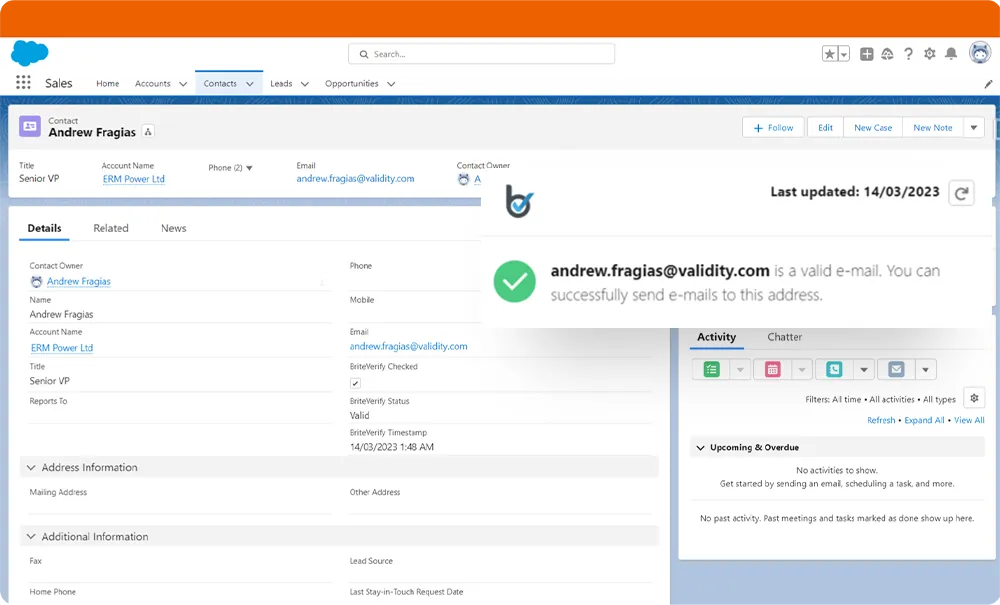
Task: Open the Opportunities tab
Action: [351, 84]
